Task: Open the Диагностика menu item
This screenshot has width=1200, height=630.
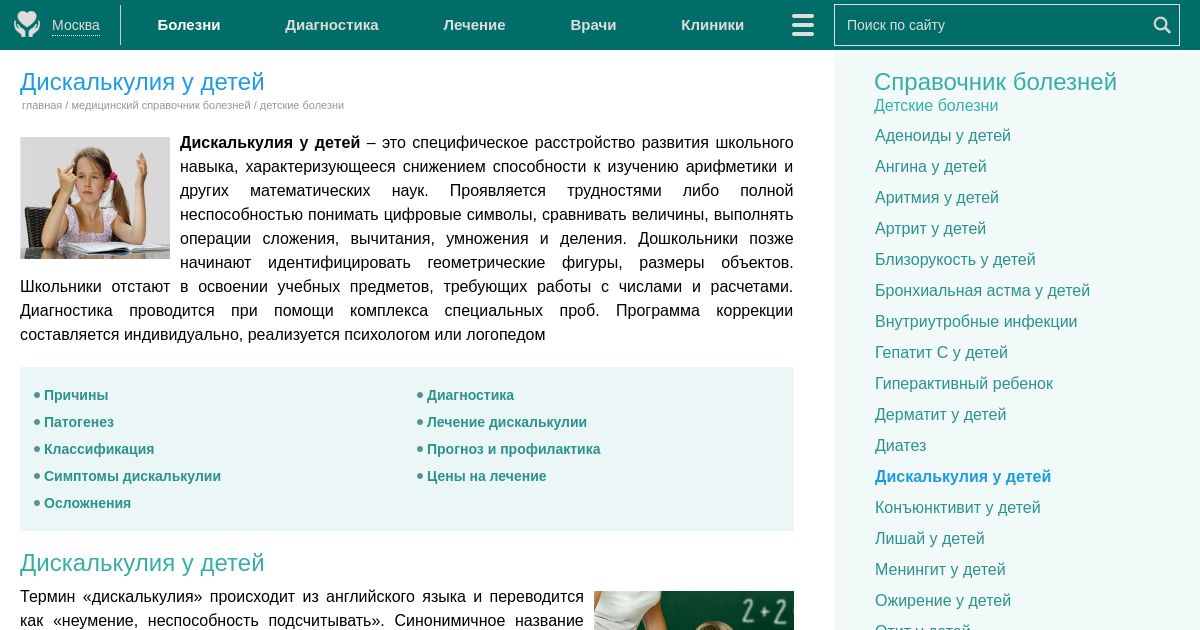Action: pos(332,25)
